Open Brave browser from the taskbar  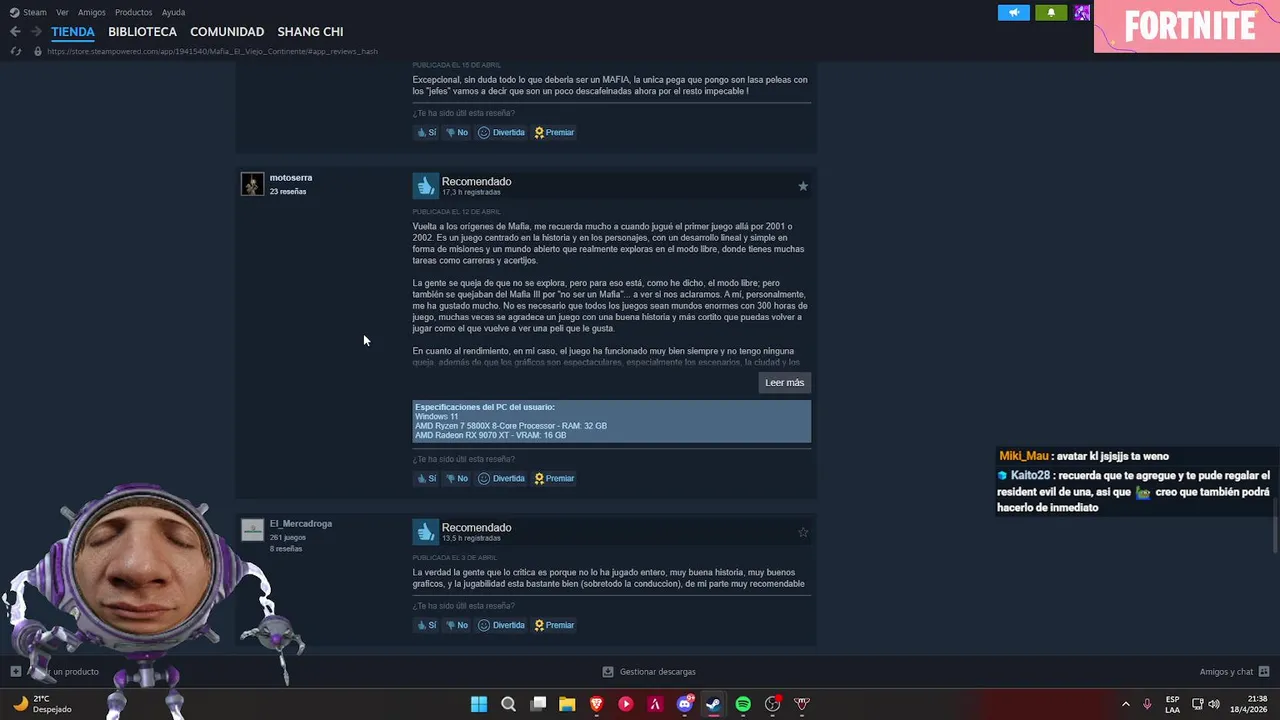pos(596,704)
